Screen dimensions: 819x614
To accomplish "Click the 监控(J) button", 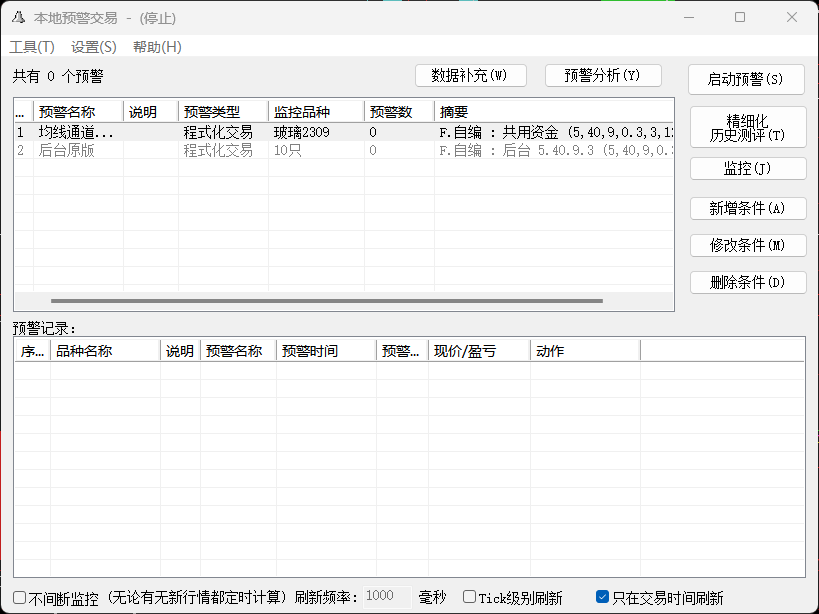I will click(x=748, y=169).
